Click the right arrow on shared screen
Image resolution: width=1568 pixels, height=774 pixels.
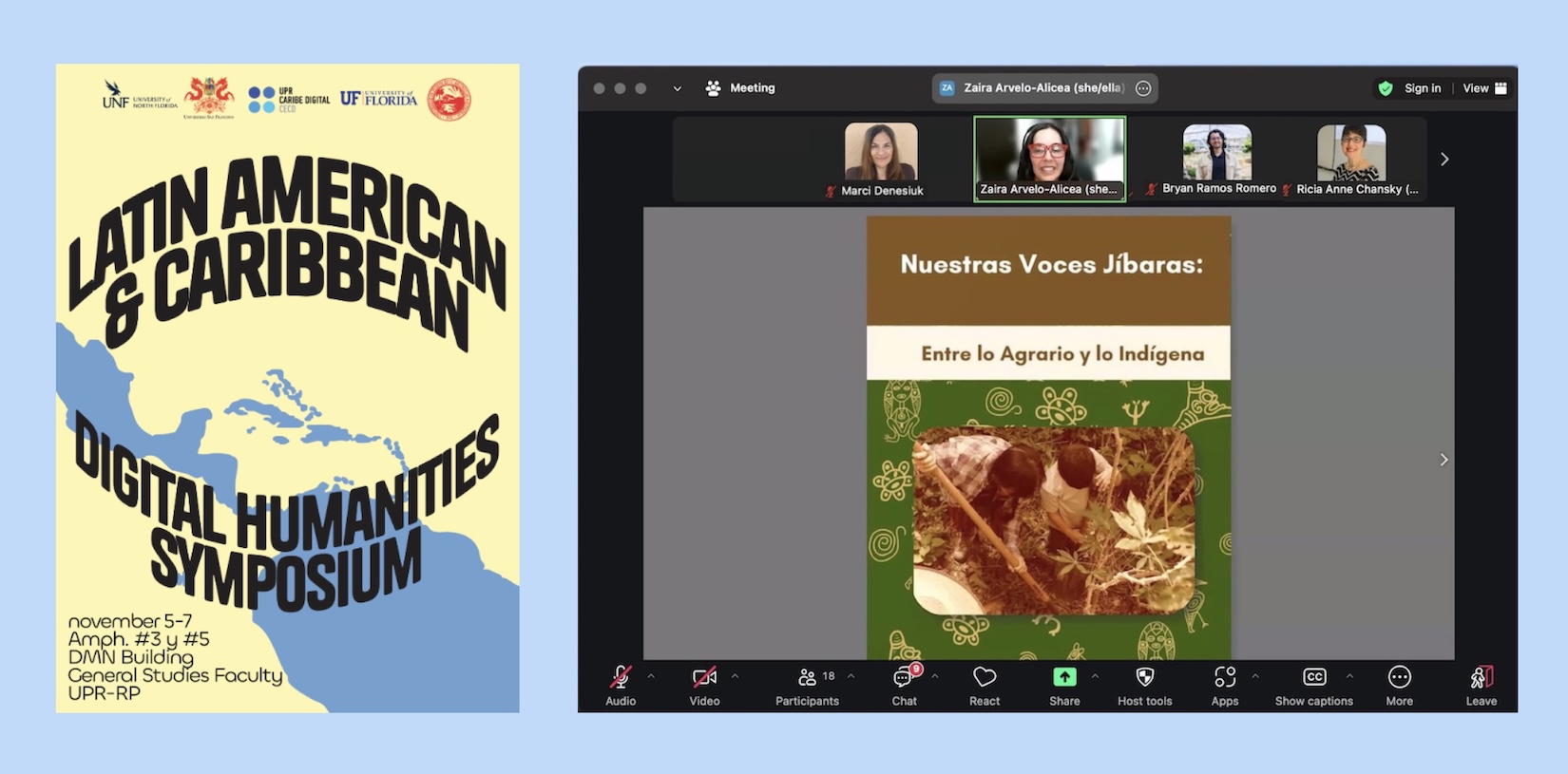point(1444,460)
